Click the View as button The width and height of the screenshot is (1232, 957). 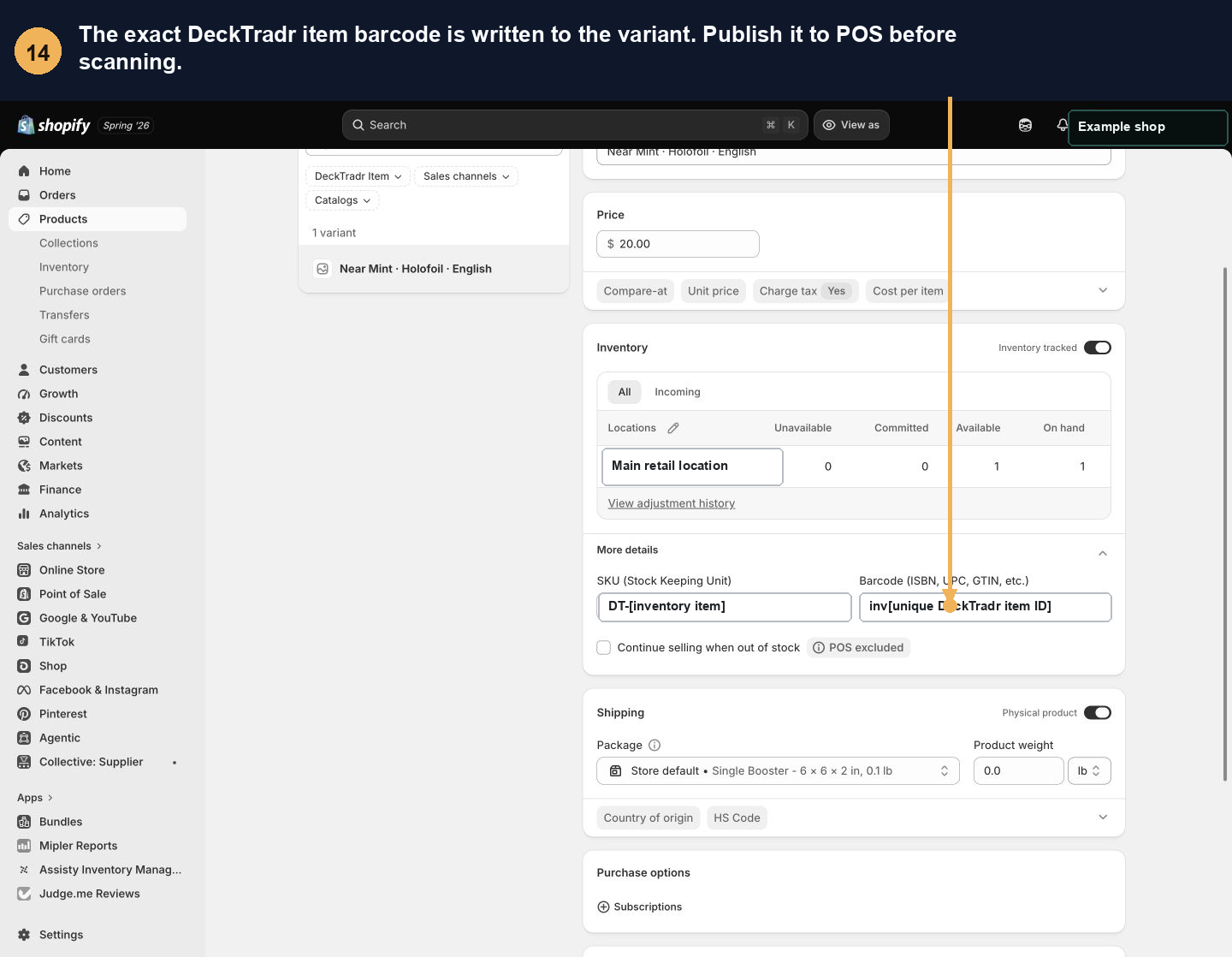[851, 125]
